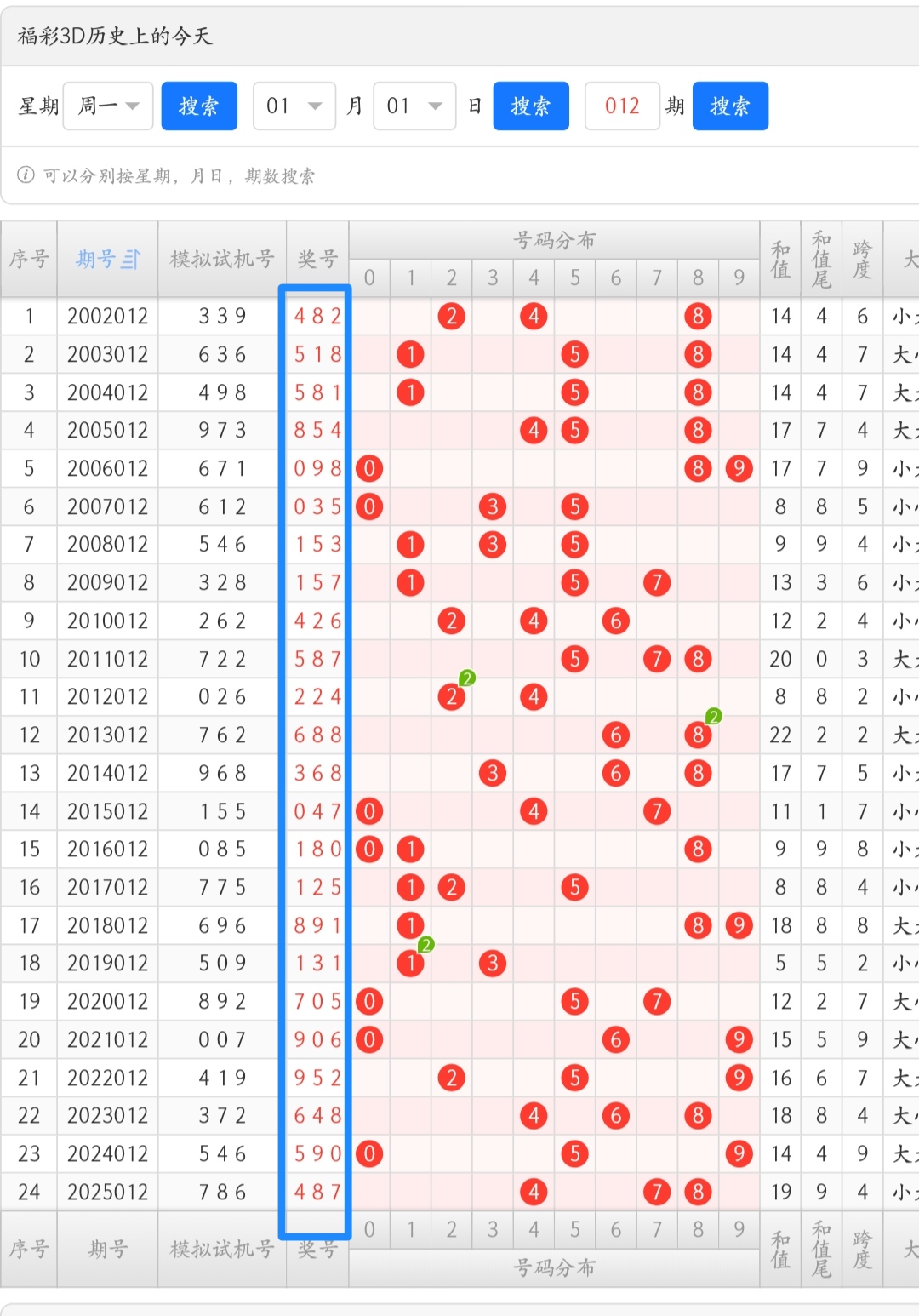Click winning number 131 in row 18

(317, 963)
